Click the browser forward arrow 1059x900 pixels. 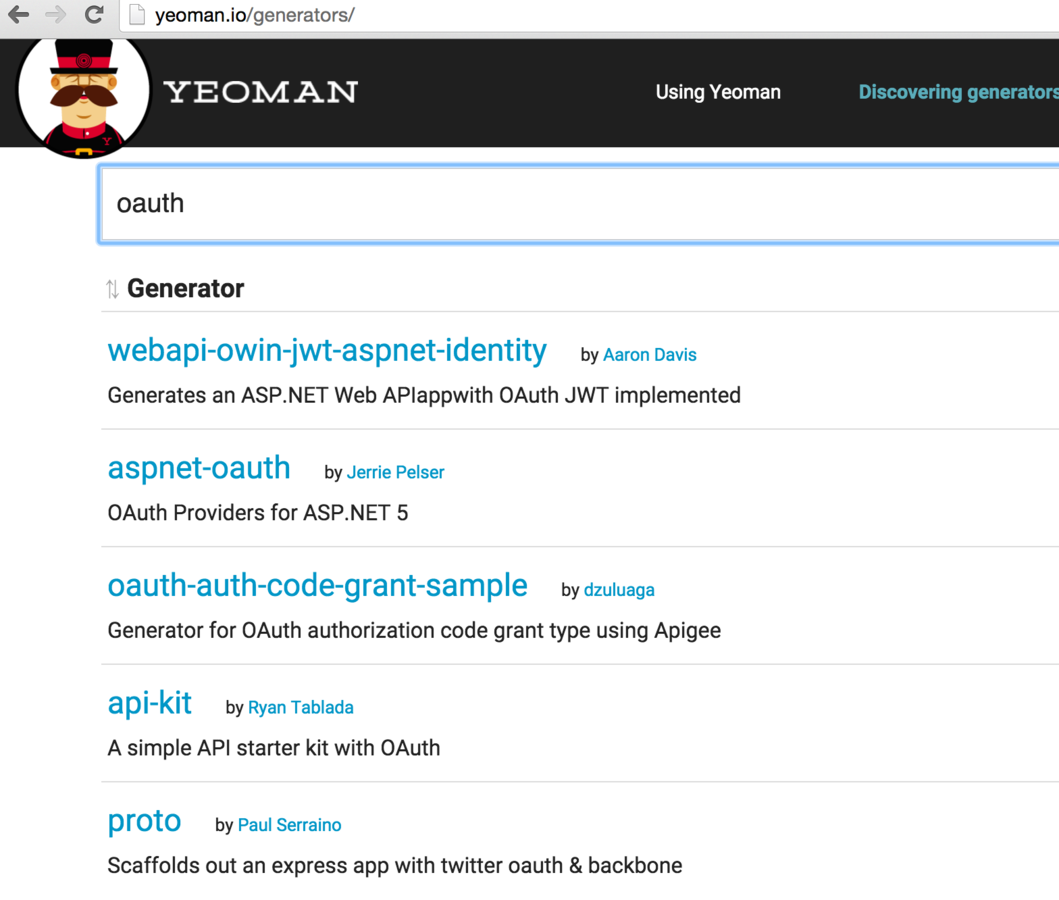tap(55, 14)
